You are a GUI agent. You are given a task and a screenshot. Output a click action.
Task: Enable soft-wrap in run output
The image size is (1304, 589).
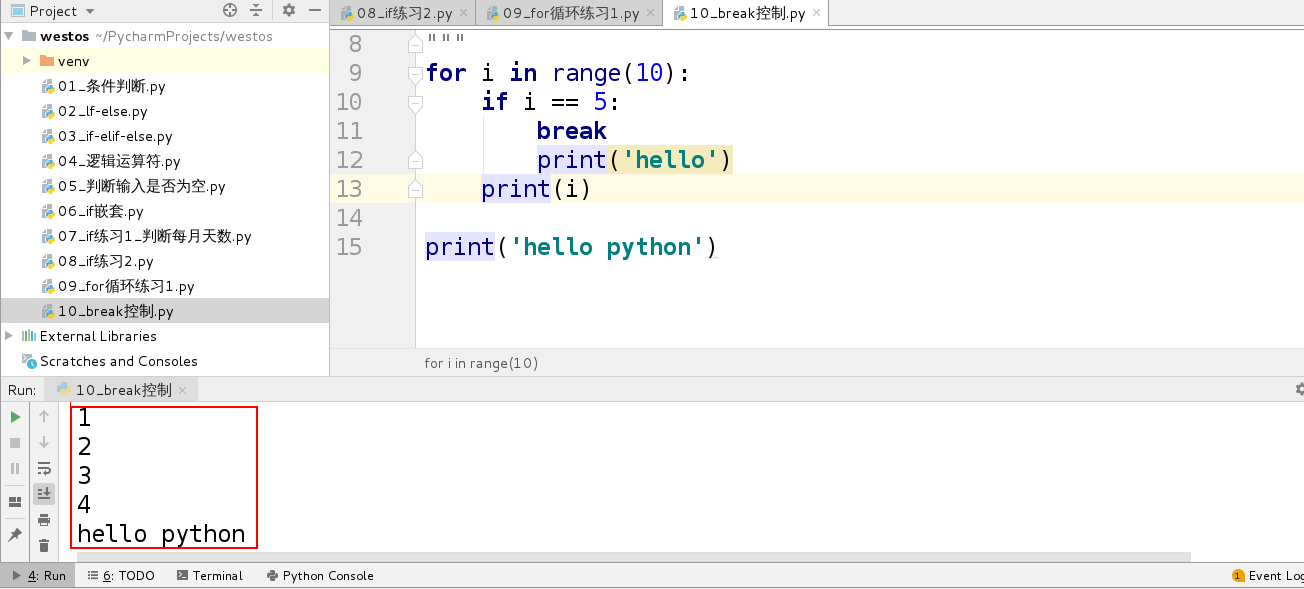[44, 467]
